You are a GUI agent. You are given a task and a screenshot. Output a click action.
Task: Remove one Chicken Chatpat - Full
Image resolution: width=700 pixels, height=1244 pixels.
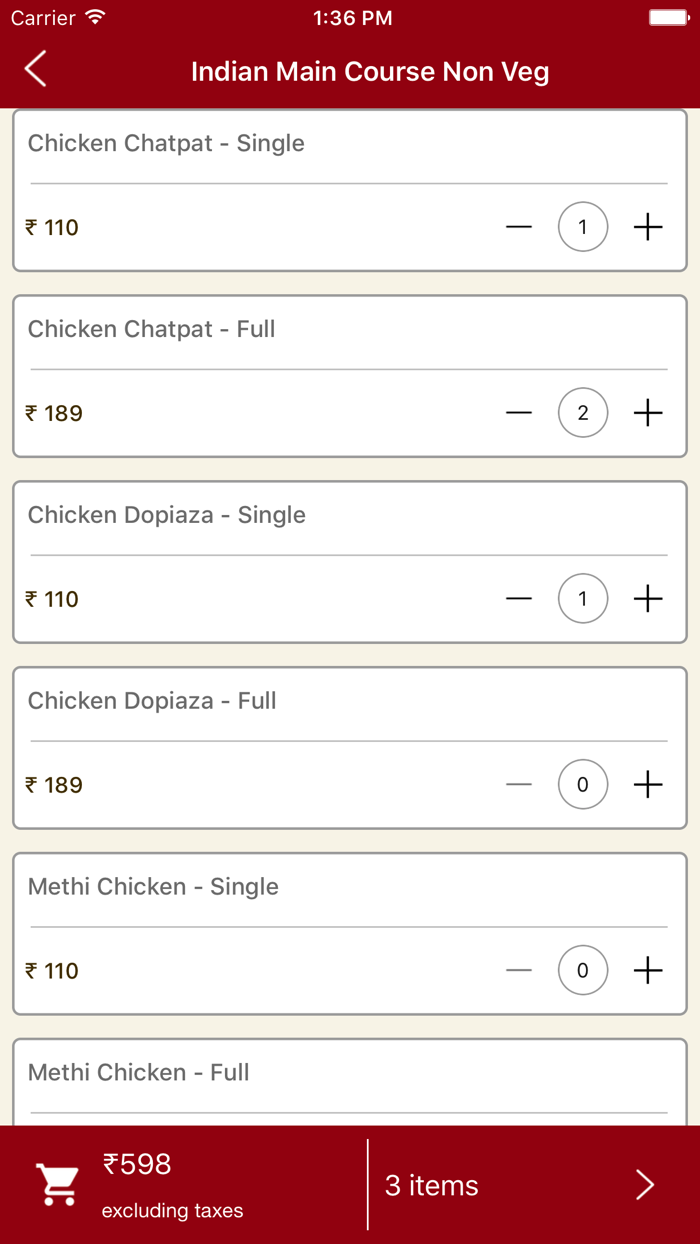pos(519,413)
